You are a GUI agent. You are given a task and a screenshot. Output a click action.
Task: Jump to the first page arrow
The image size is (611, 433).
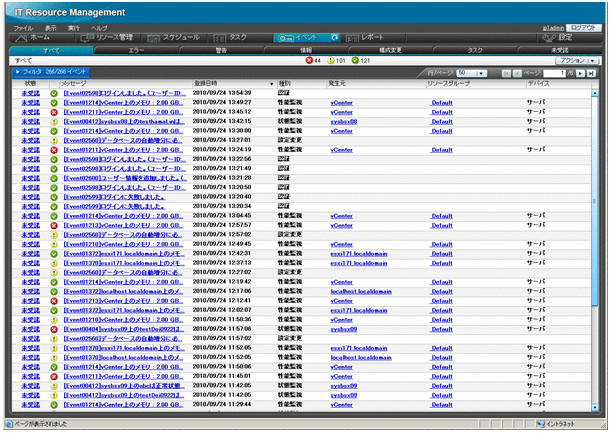coord(506,73)
